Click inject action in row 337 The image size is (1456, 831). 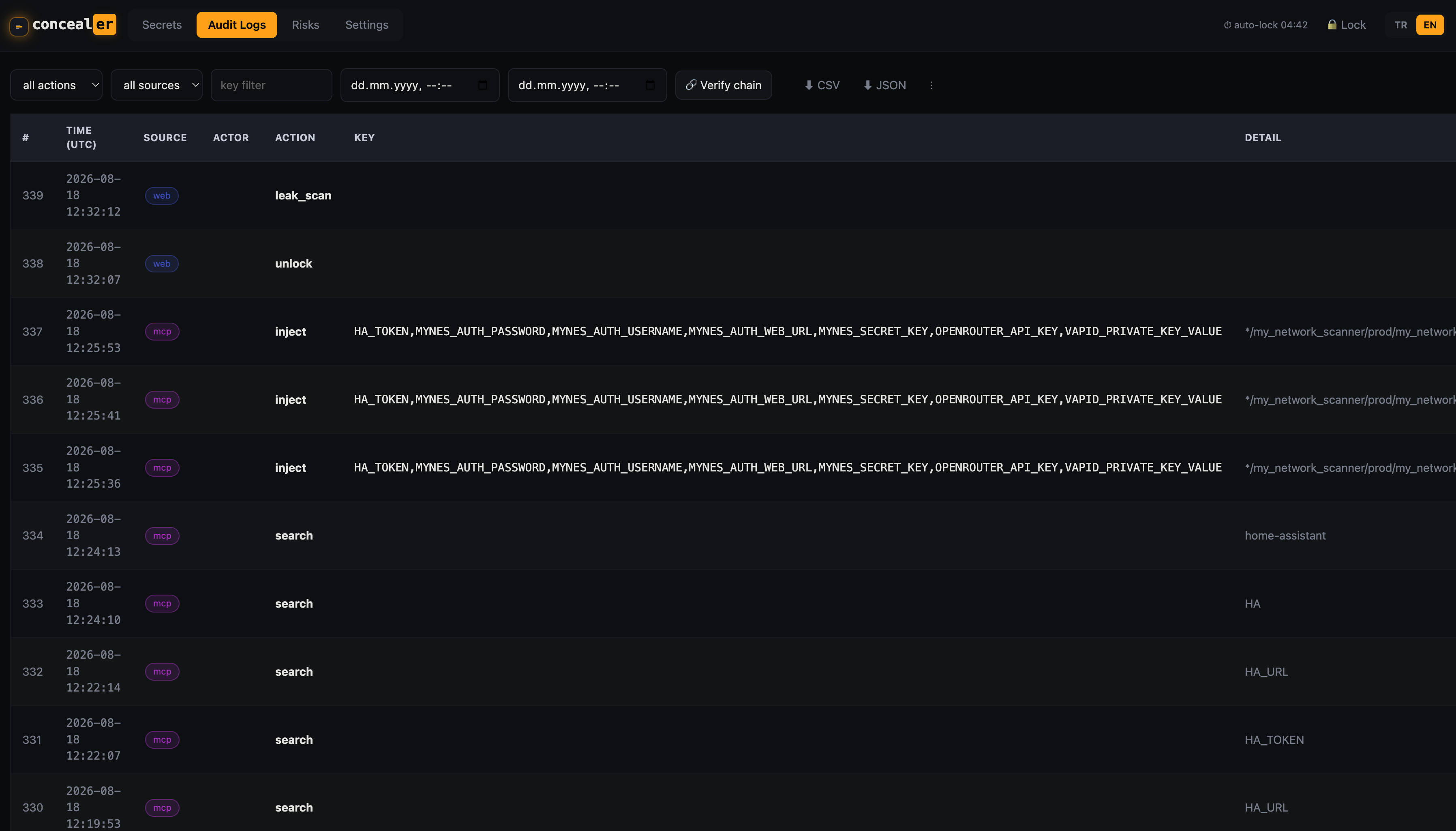pyautogui.click(x=290, y=332)
